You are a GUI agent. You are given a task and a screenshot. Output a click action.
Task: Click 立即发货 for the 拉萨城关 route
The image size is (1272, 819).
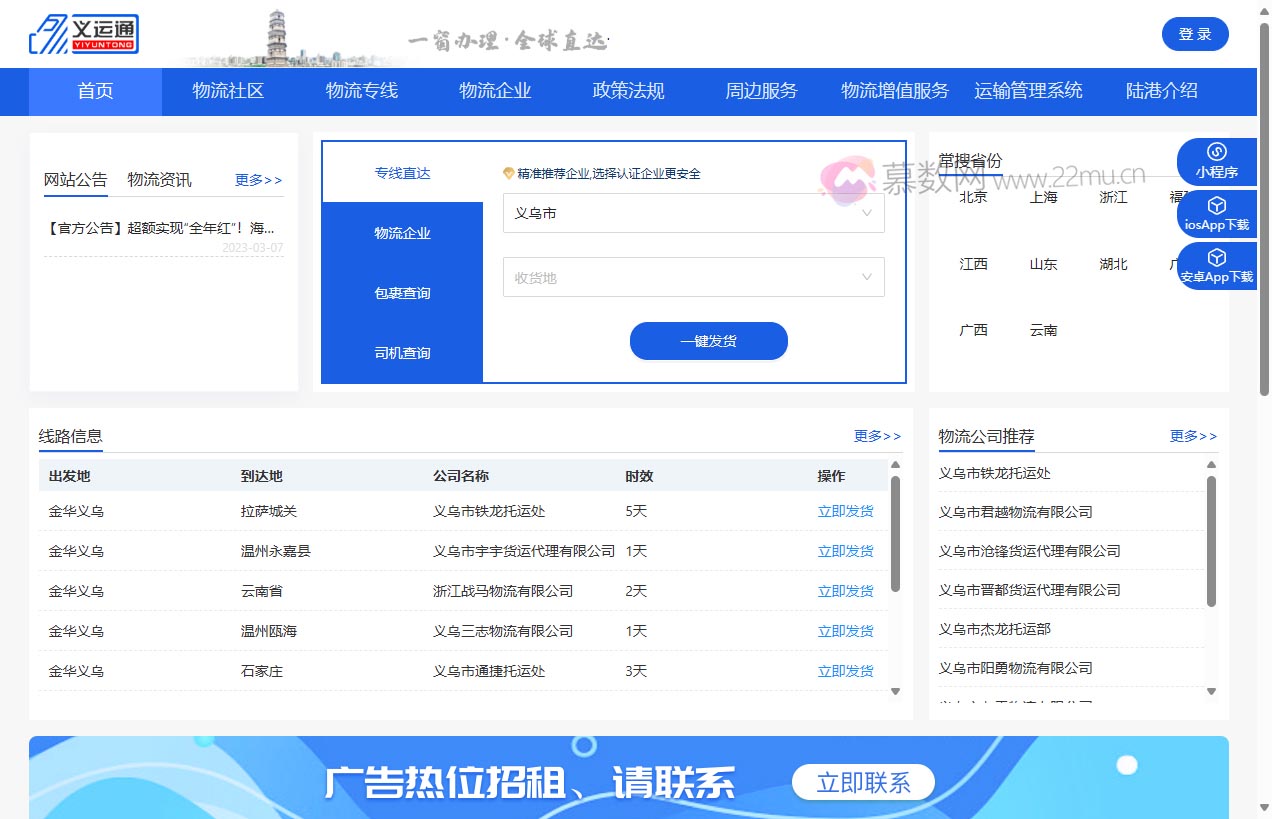coord(845,511)
